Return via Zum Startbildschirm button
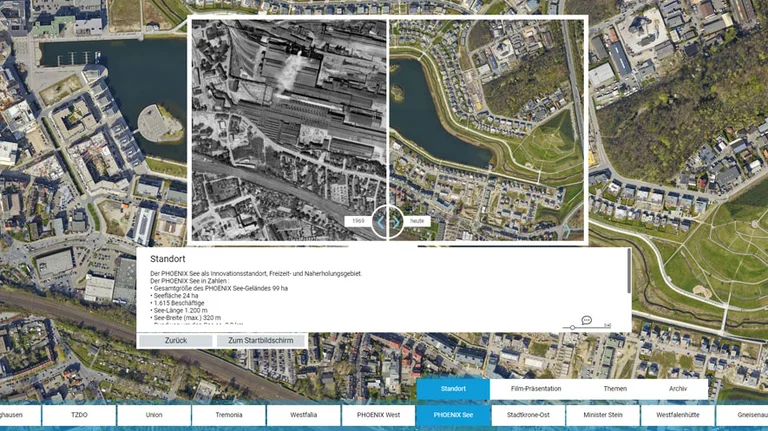Image resolution: width=768 pixels, height=431 pixels. tap(261, 340)
